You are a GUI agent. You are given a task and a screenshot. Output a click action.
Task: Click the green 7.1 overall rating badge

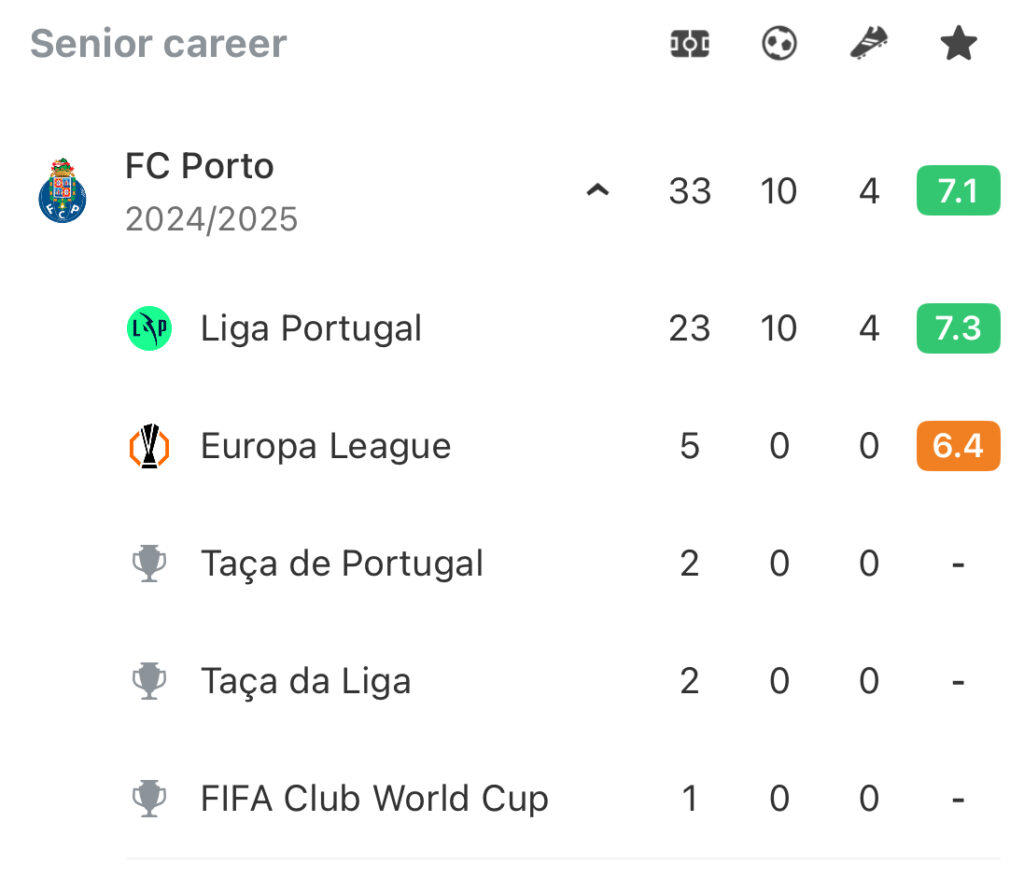[958, 191]
